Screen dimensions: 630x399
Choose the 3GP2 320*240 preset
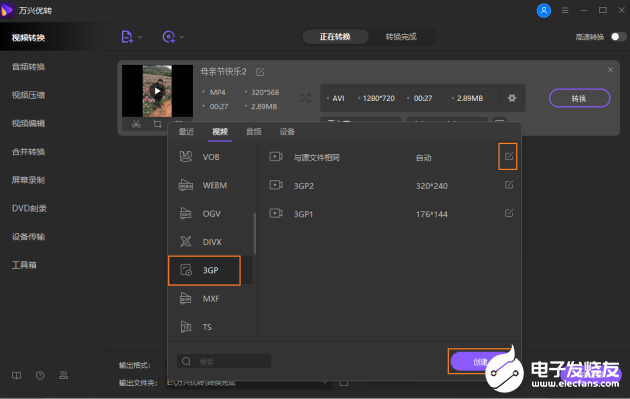[388, 186]
